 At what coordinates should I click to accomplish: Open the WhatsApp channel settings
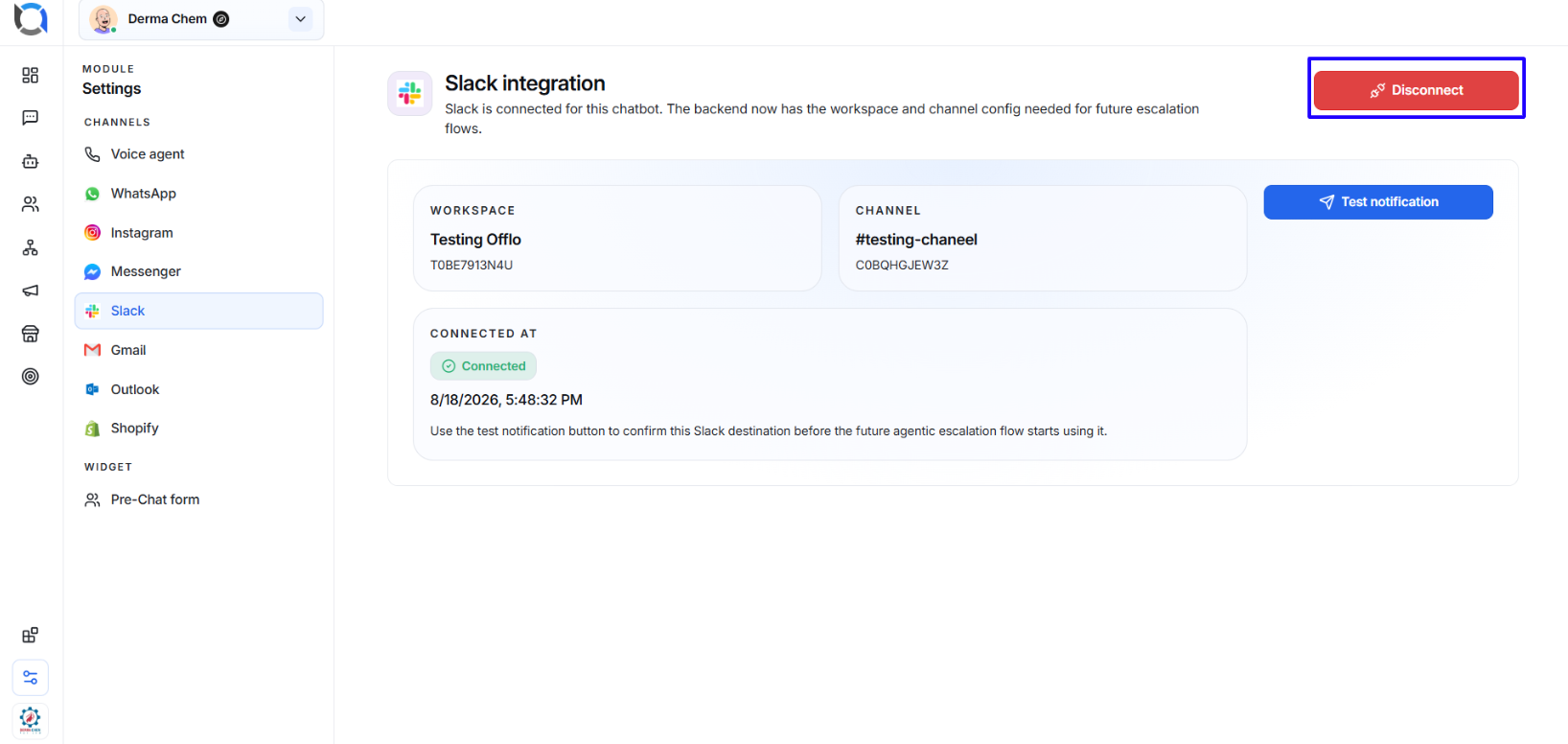[x=199, y=194]
